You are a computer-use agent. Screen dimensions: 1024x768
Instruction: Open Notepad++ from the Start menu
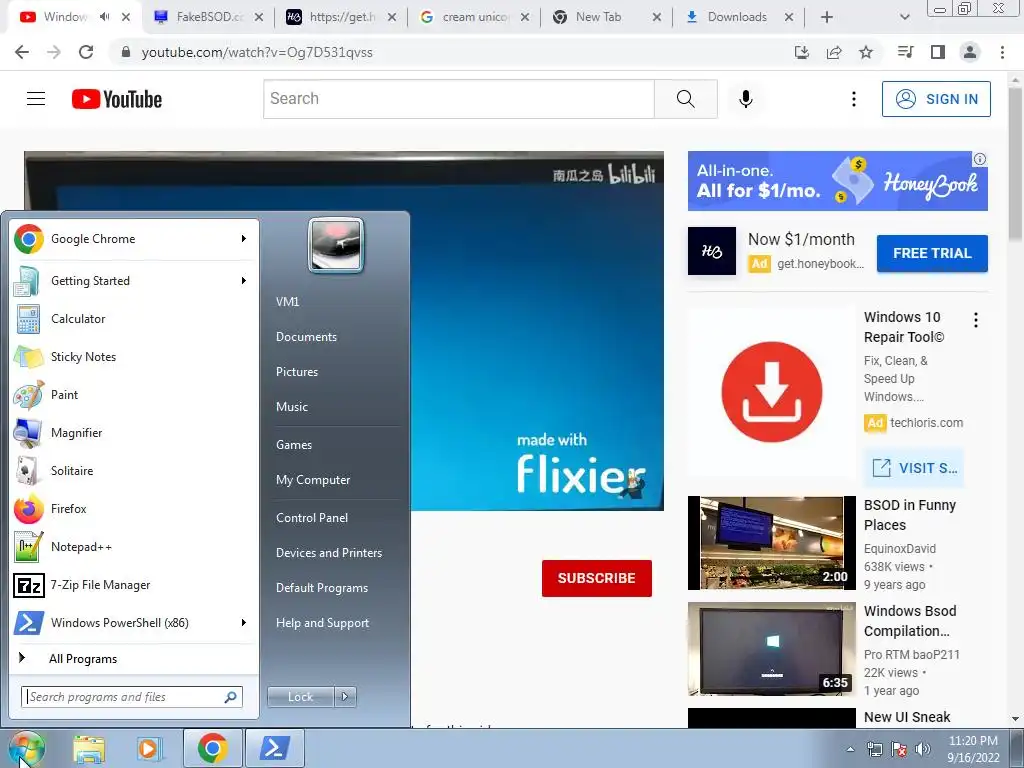pos(134,547)
